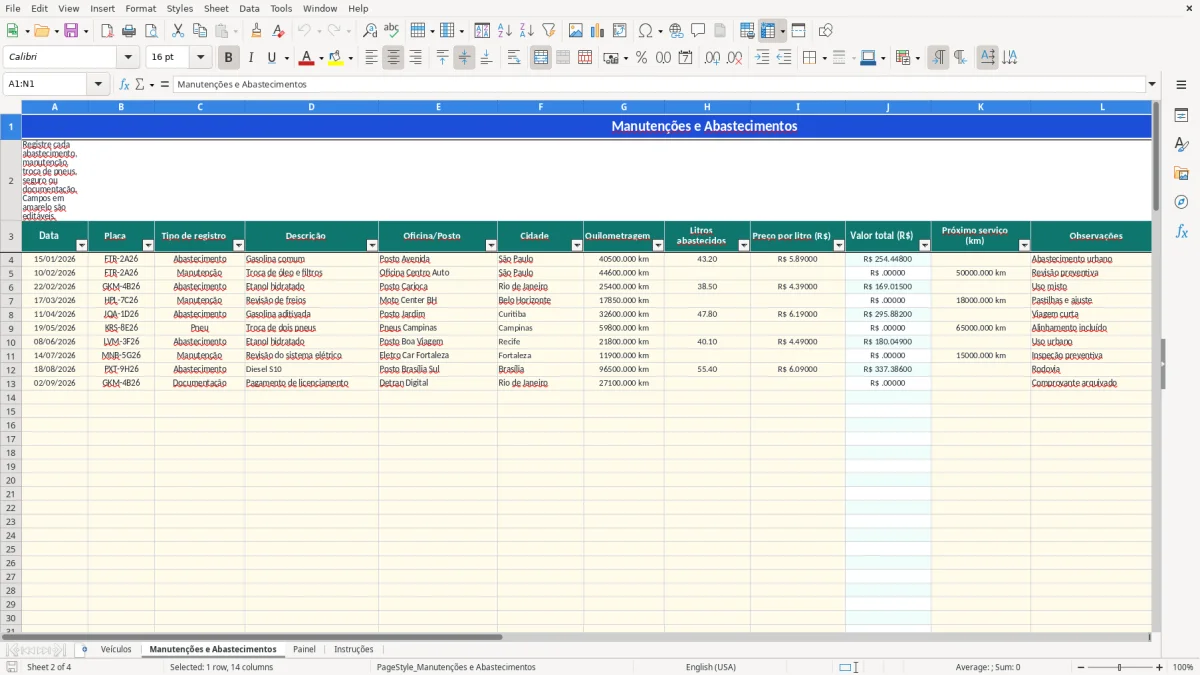Select column G header

[624, 106]
